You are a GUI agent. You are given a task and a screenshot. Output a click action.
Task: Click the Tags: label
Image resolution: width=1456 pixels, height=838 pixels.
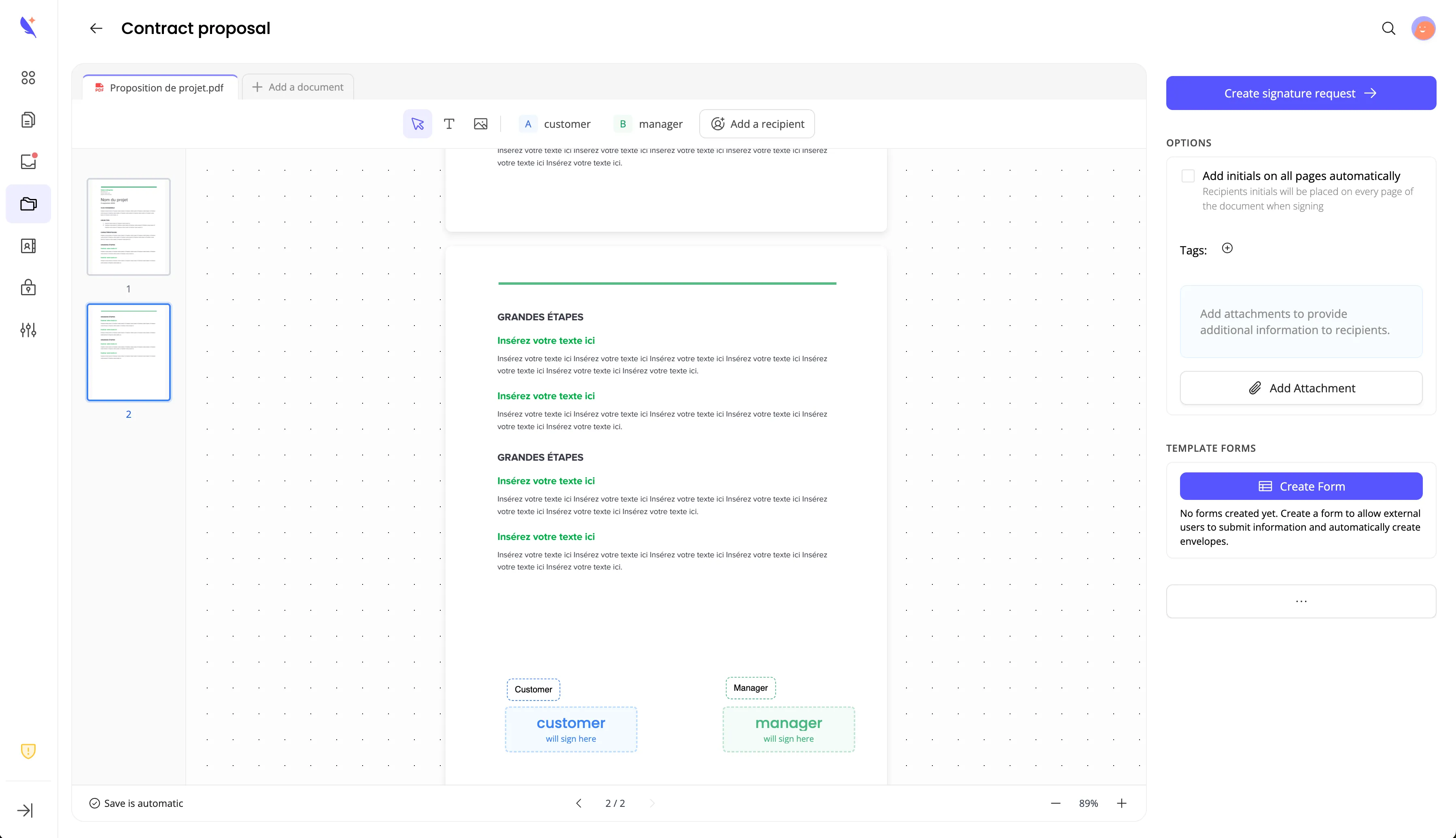click(x=1193, y=250)
